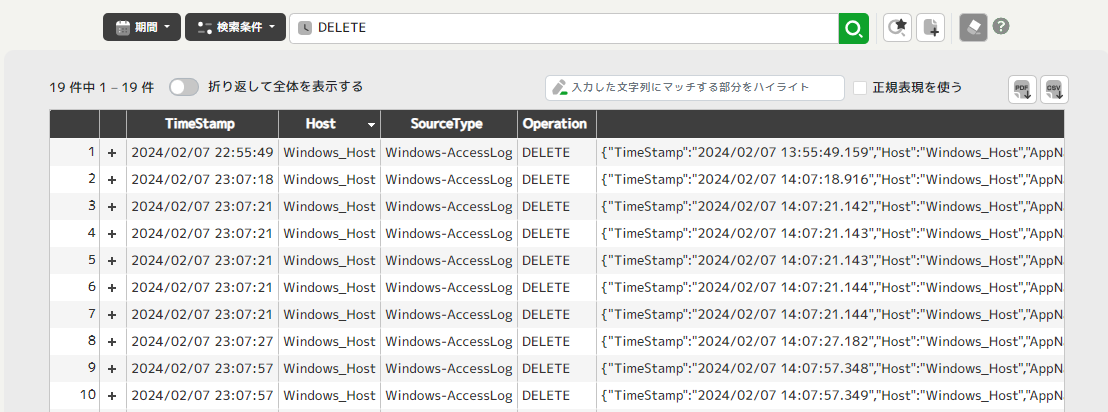Expand row 8 plus sign
Image resolution: width=1108 pixels, height=412 pixels.
[x=112, y=341]
